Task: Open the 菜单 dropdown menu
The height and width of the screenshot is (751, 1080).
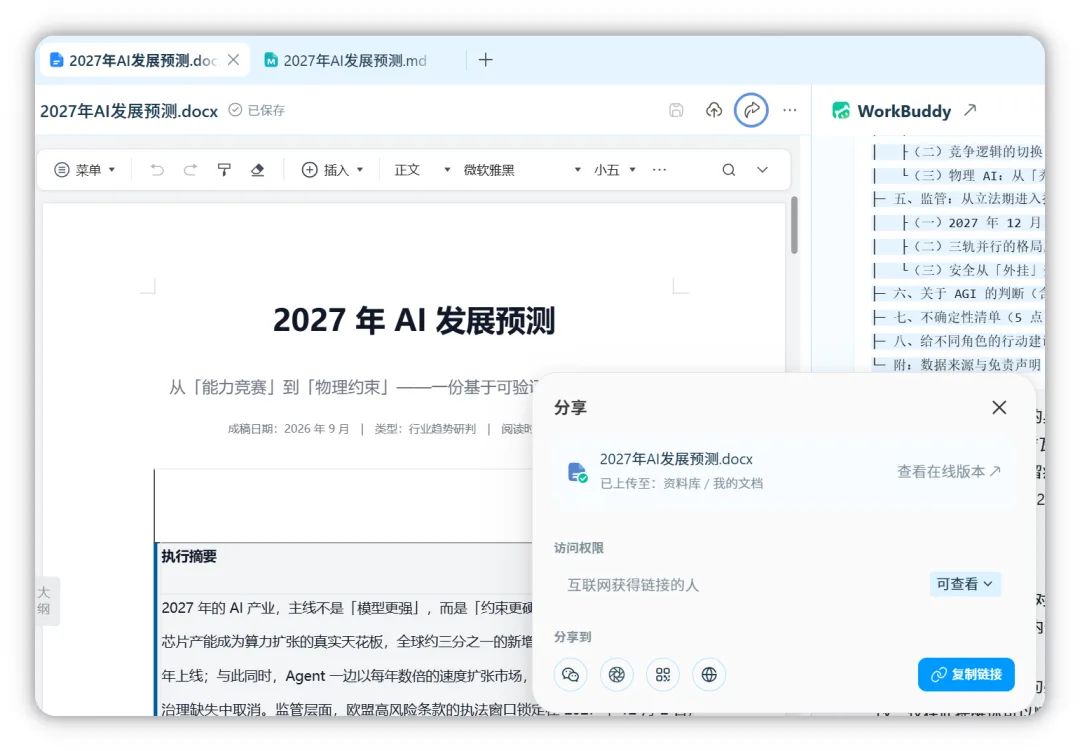Action: pyautogui.click(x=85, y=169)
